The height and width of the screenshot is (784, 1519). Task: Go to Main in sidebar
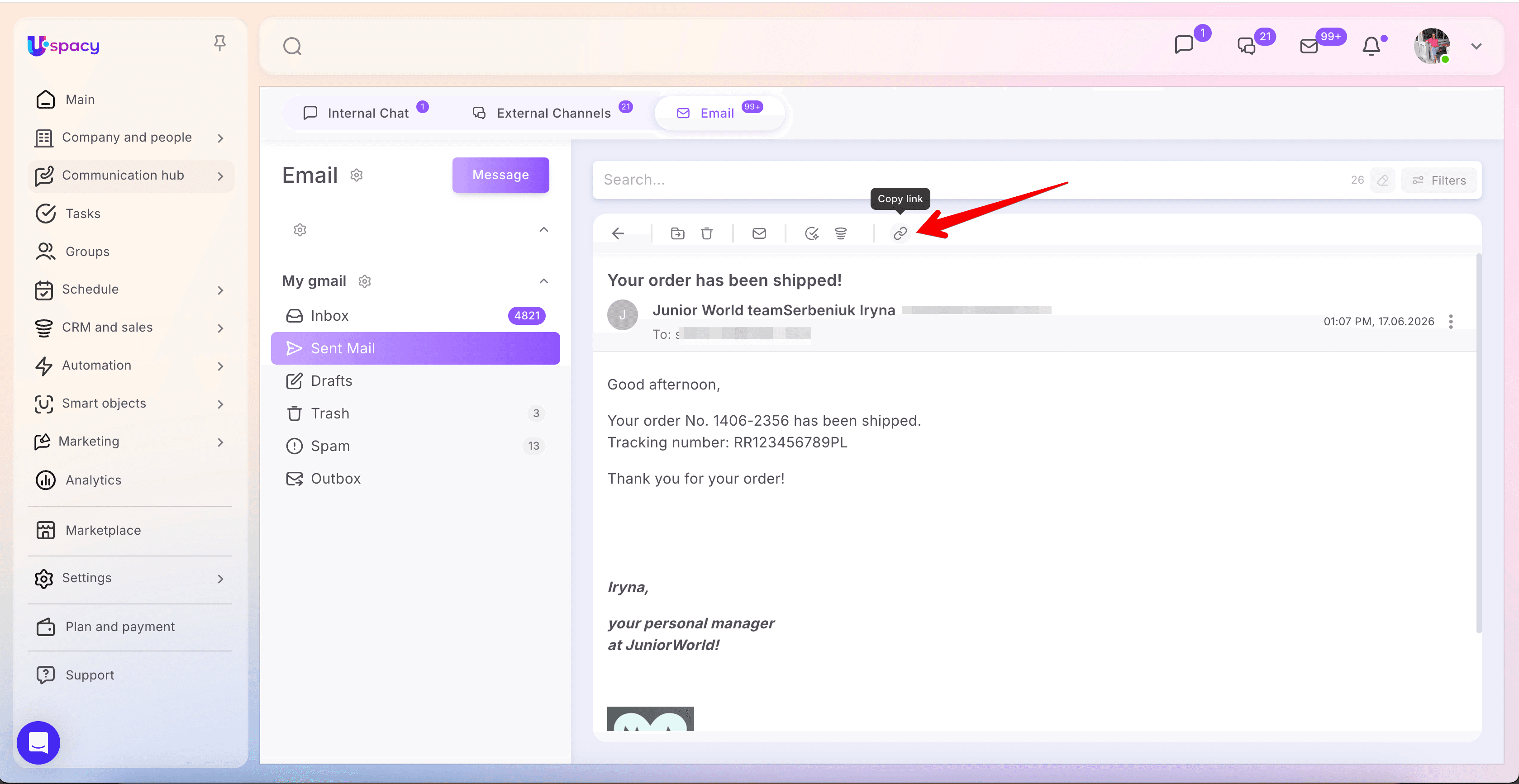click(x=130, y=100)
